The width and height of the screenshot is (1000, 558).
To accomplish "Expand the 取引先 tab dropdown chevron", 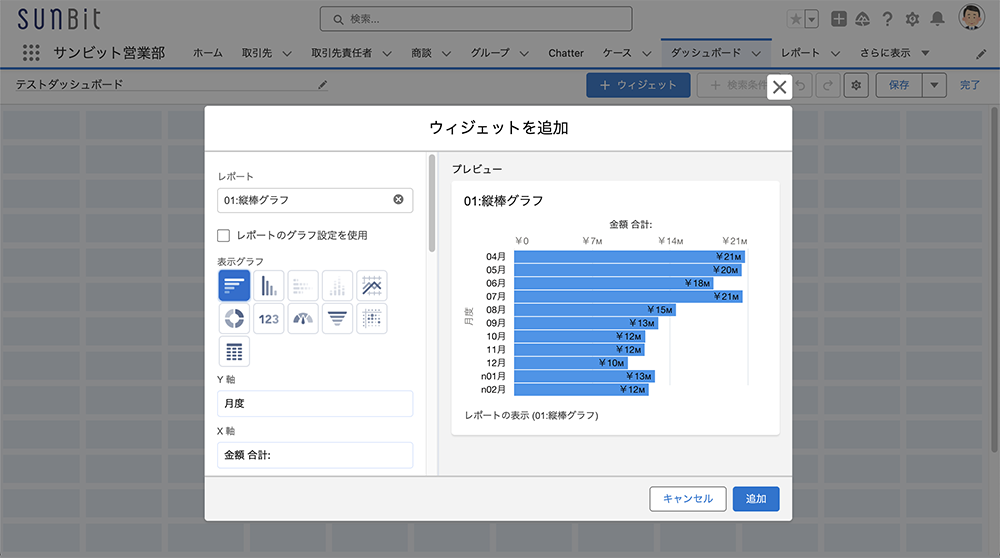I will point(287,54).
